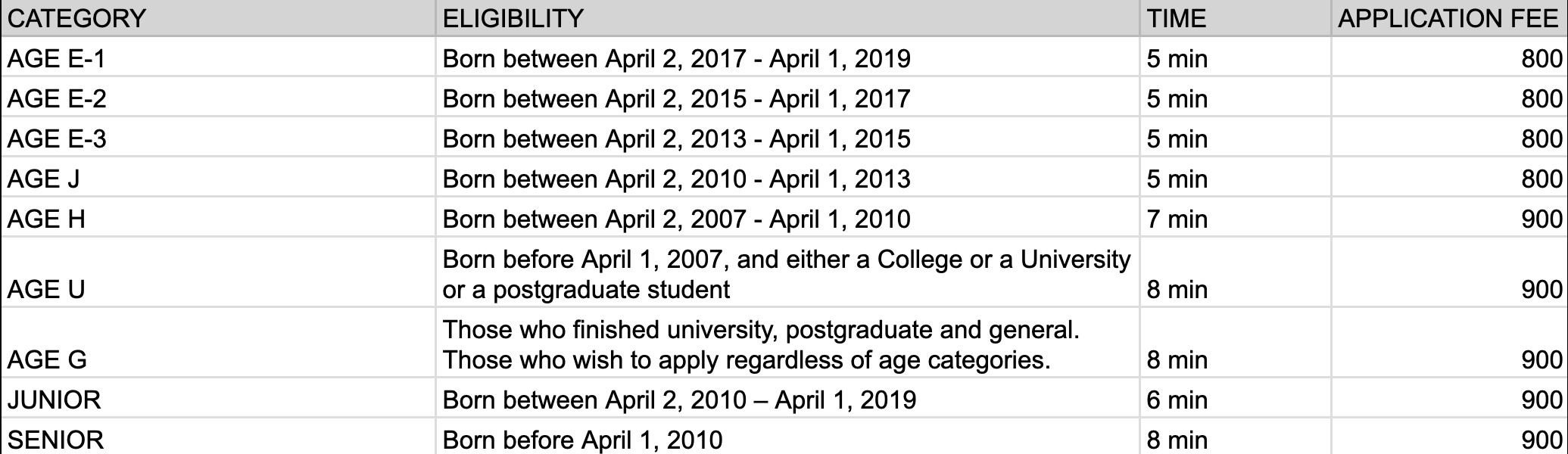Screen dimensions: 1568x454
Task: Select the AGE U category cell
Action: tap(218, 272)
